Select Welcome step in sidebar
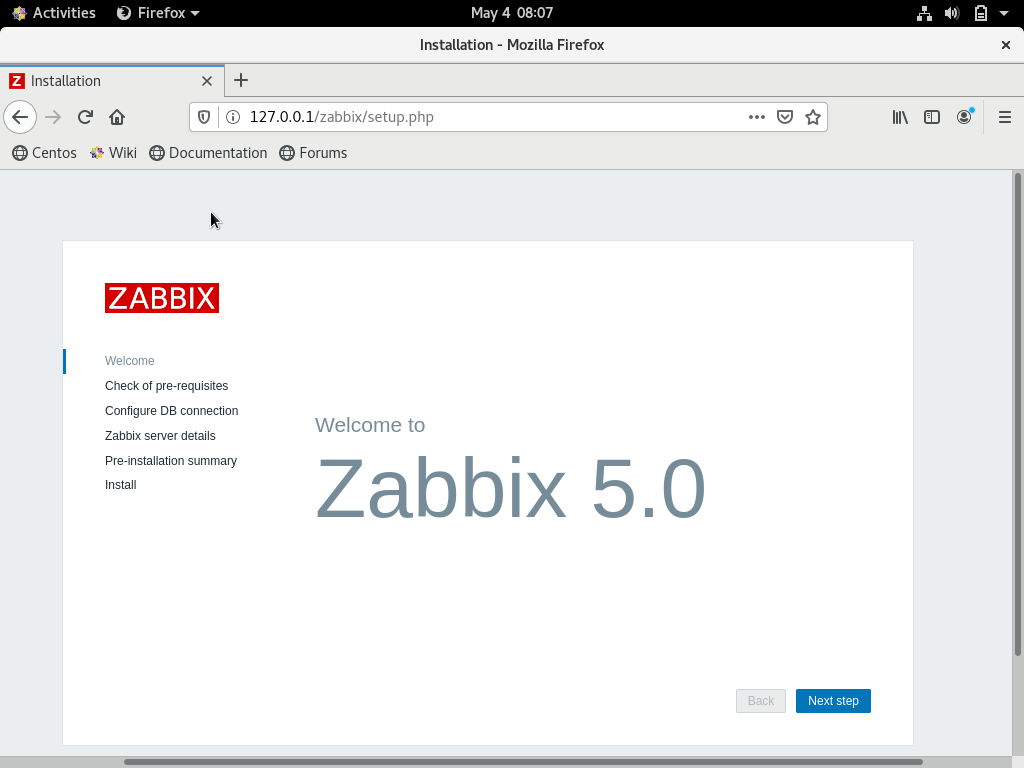The width and height of the screenshot is (1024, 768). coord(130,360)
